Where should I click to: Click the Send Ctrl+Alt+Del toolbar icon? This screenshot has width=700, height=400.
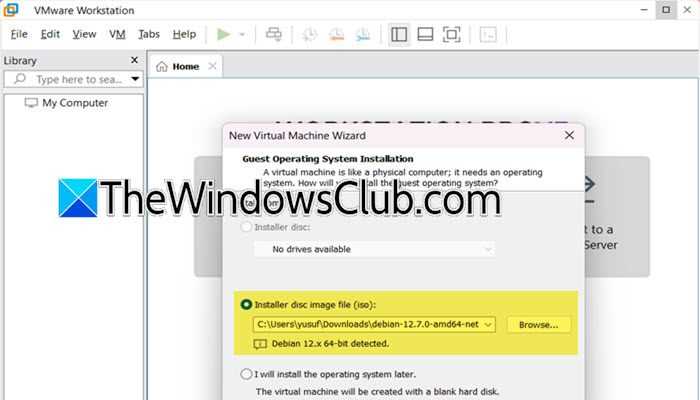point(274,34)
